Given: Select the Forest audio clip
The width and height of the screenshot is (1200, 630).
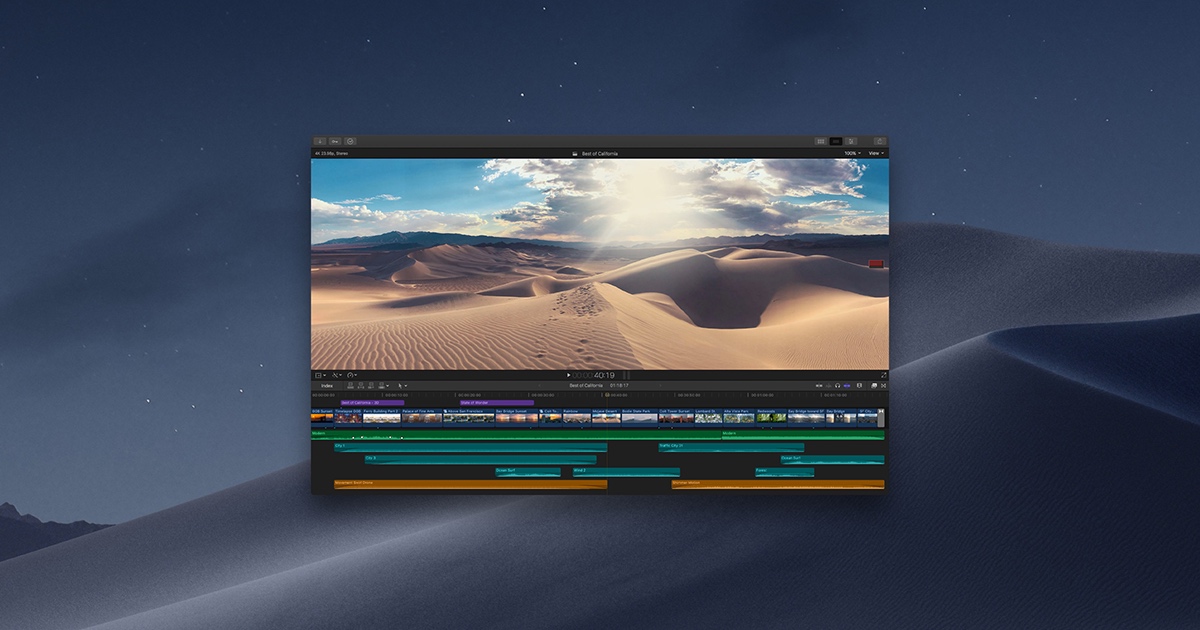Looking at the screenshot, I should point(784,472).
